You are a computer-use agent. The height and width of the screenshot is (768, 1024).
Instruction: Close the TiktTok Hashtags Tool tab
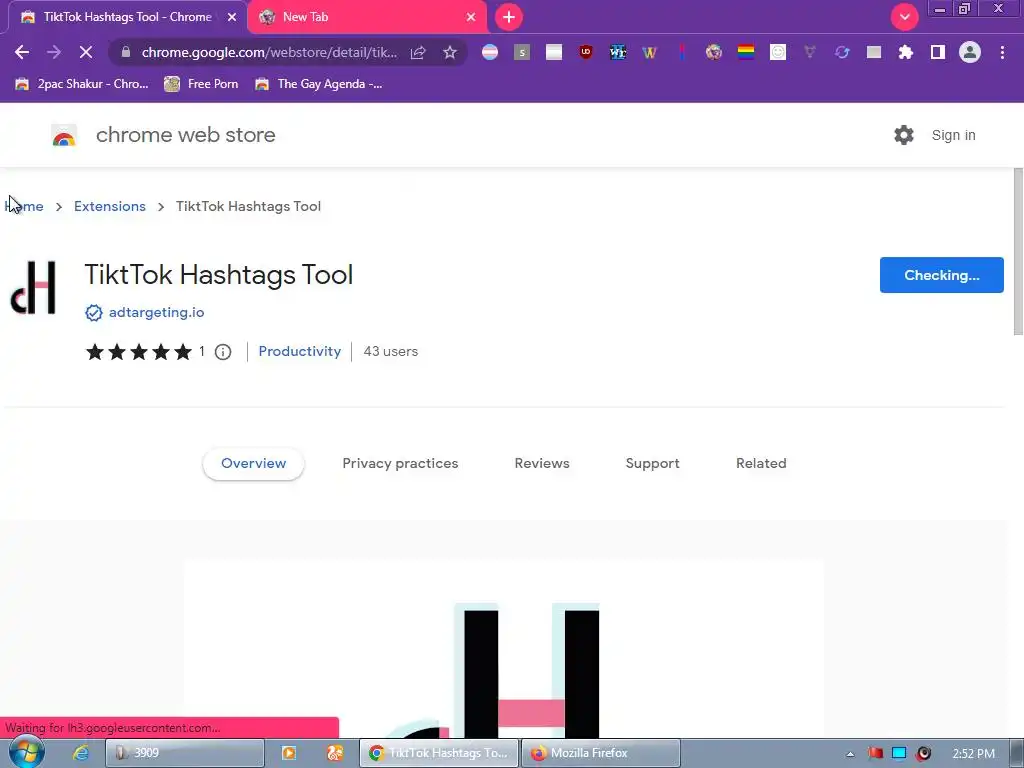pyautogui.click(x=232, y=17)
